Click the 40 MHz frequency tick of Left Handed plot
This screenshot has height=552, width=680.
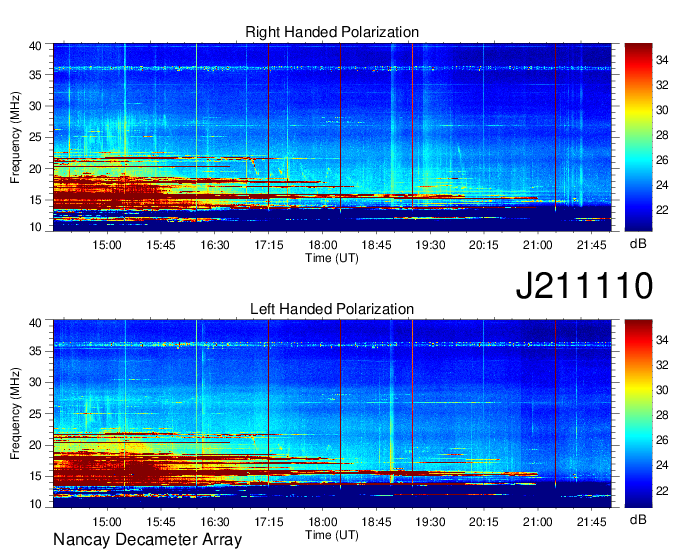(36, 323)
